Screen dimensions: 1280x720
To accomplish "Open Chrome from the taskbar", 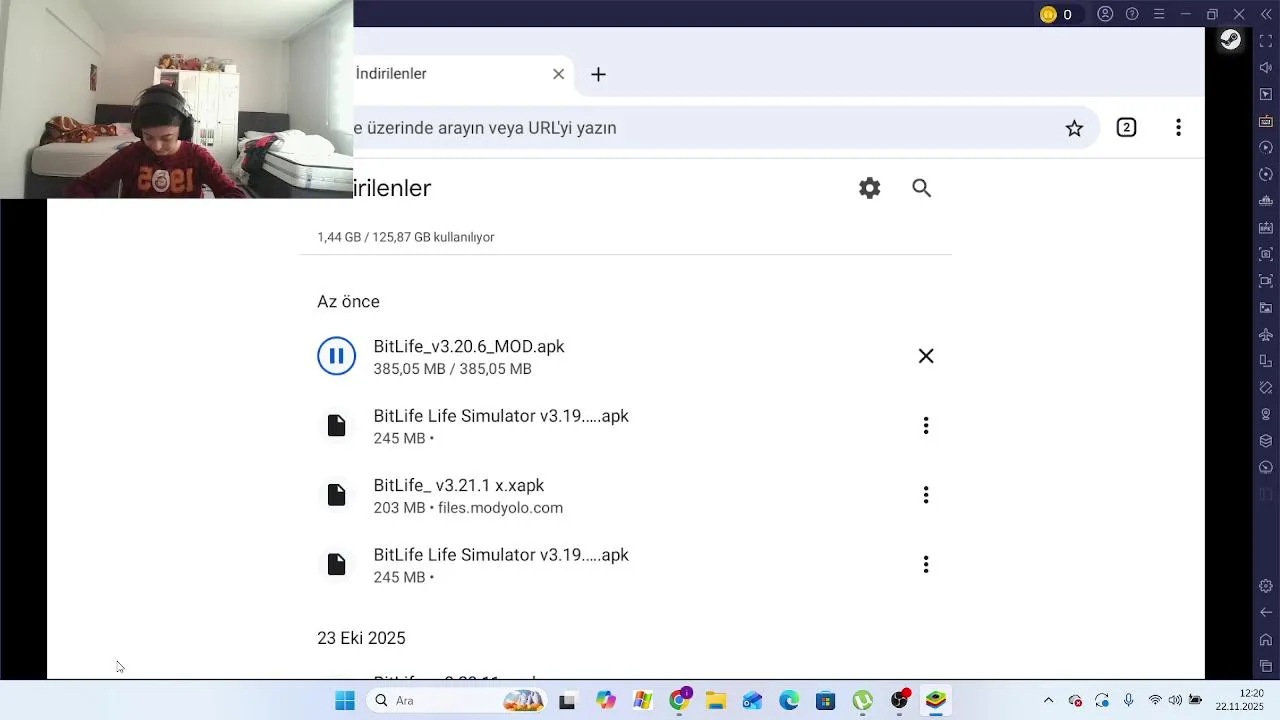I will (x=679, y=701).
